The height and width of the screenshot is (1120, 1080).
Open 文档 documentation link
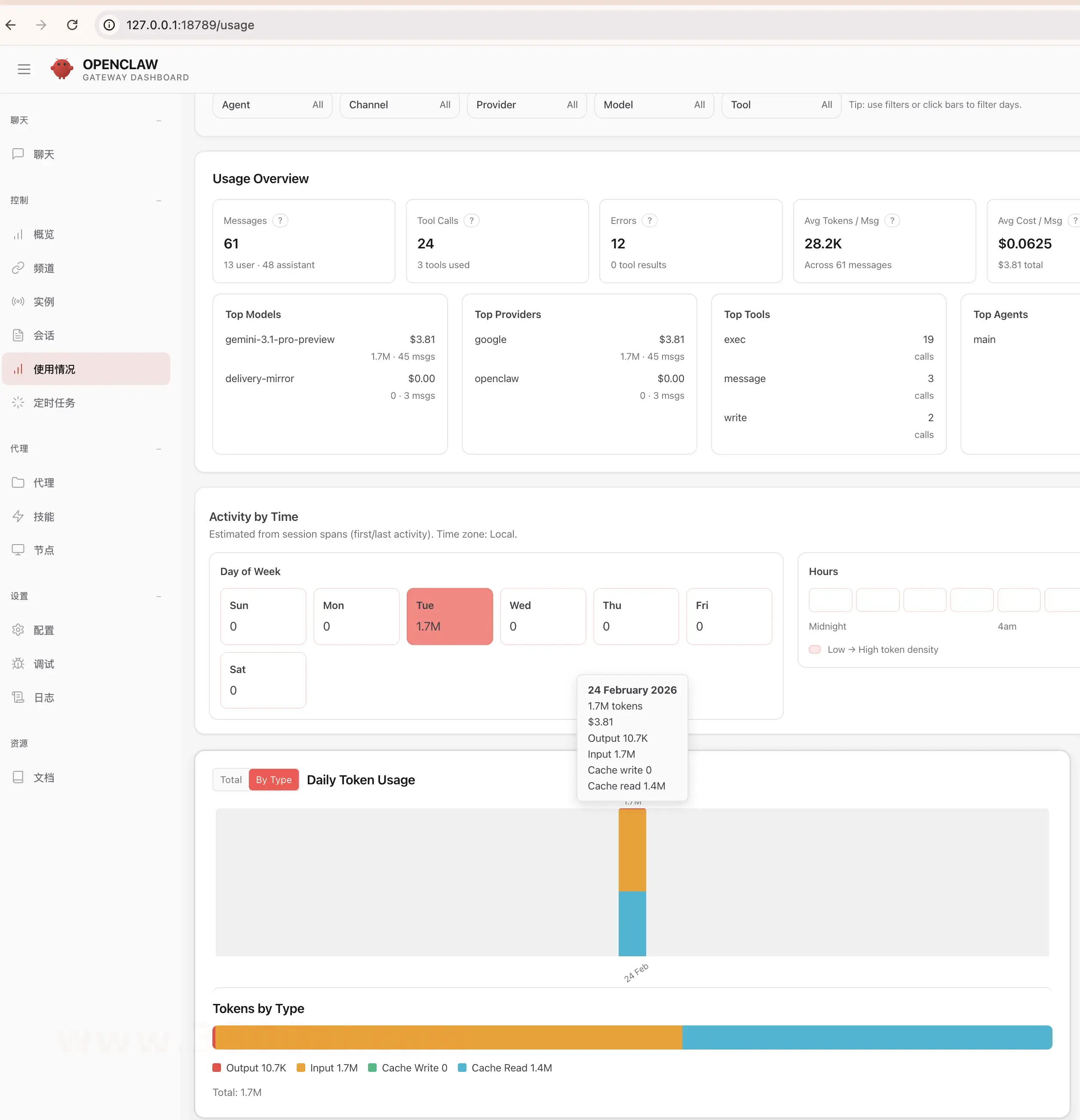(x=43, y=777)
